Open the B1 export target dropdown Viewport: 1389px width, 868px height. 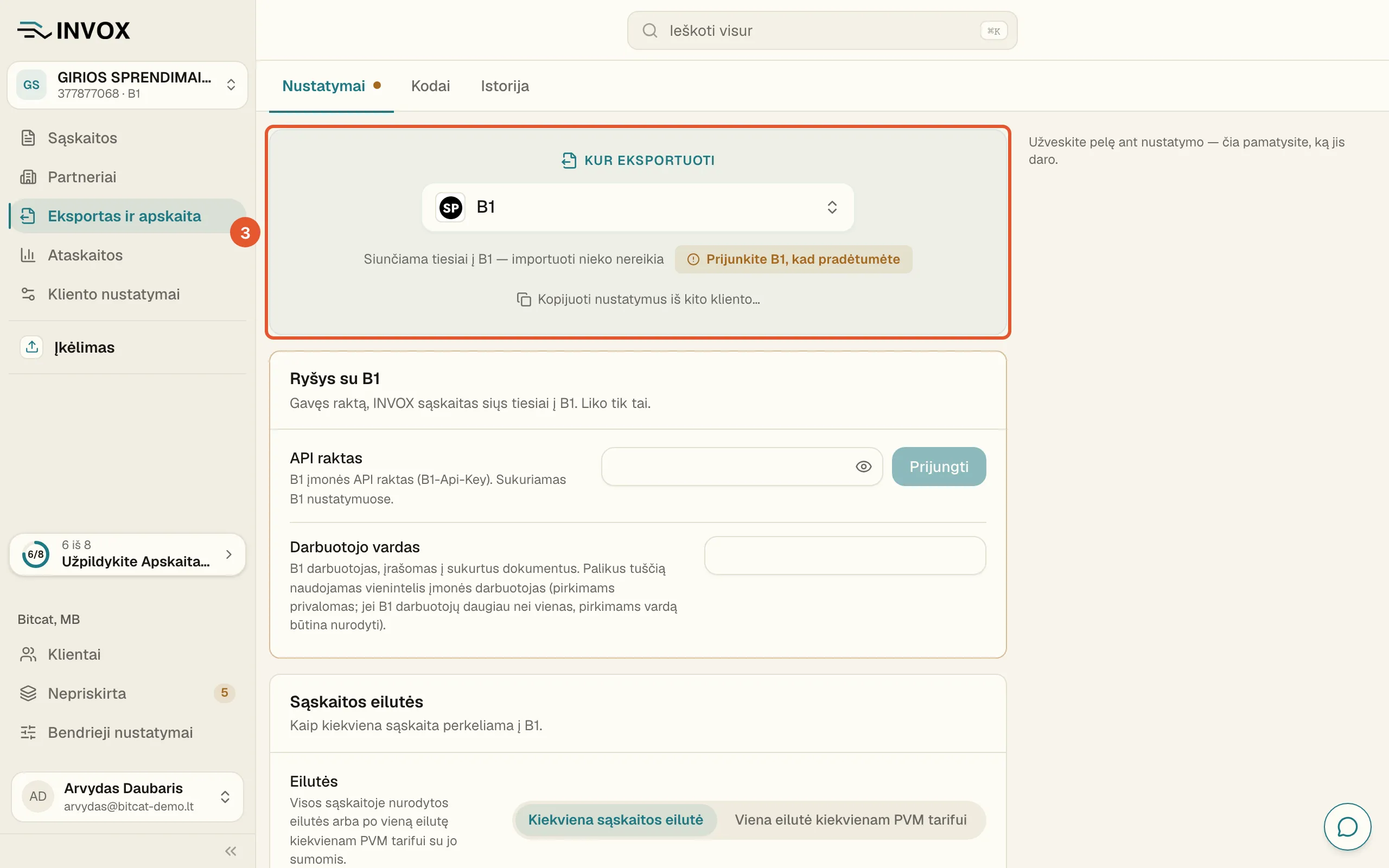tap(638, 207)
